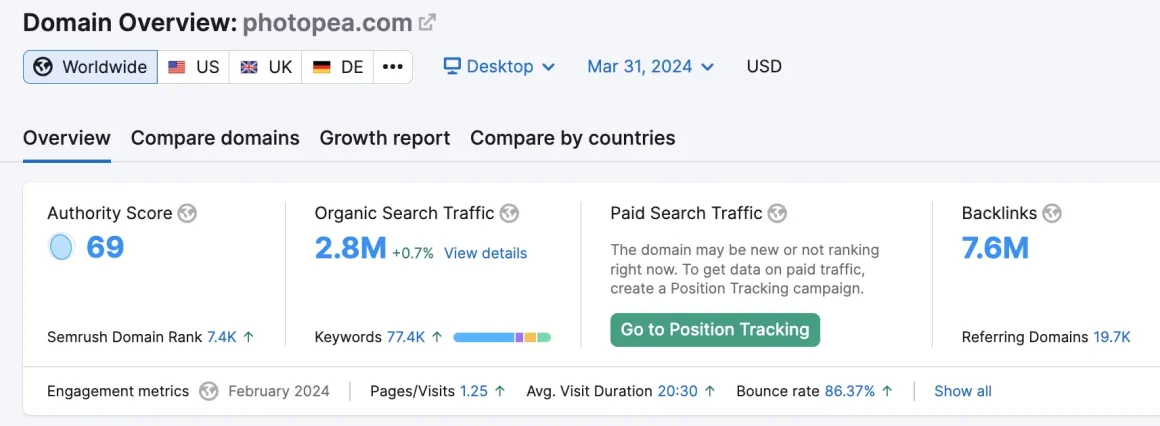
Task: Click purple segment of keywords distribution bar
Action: [x=519, y=337]
